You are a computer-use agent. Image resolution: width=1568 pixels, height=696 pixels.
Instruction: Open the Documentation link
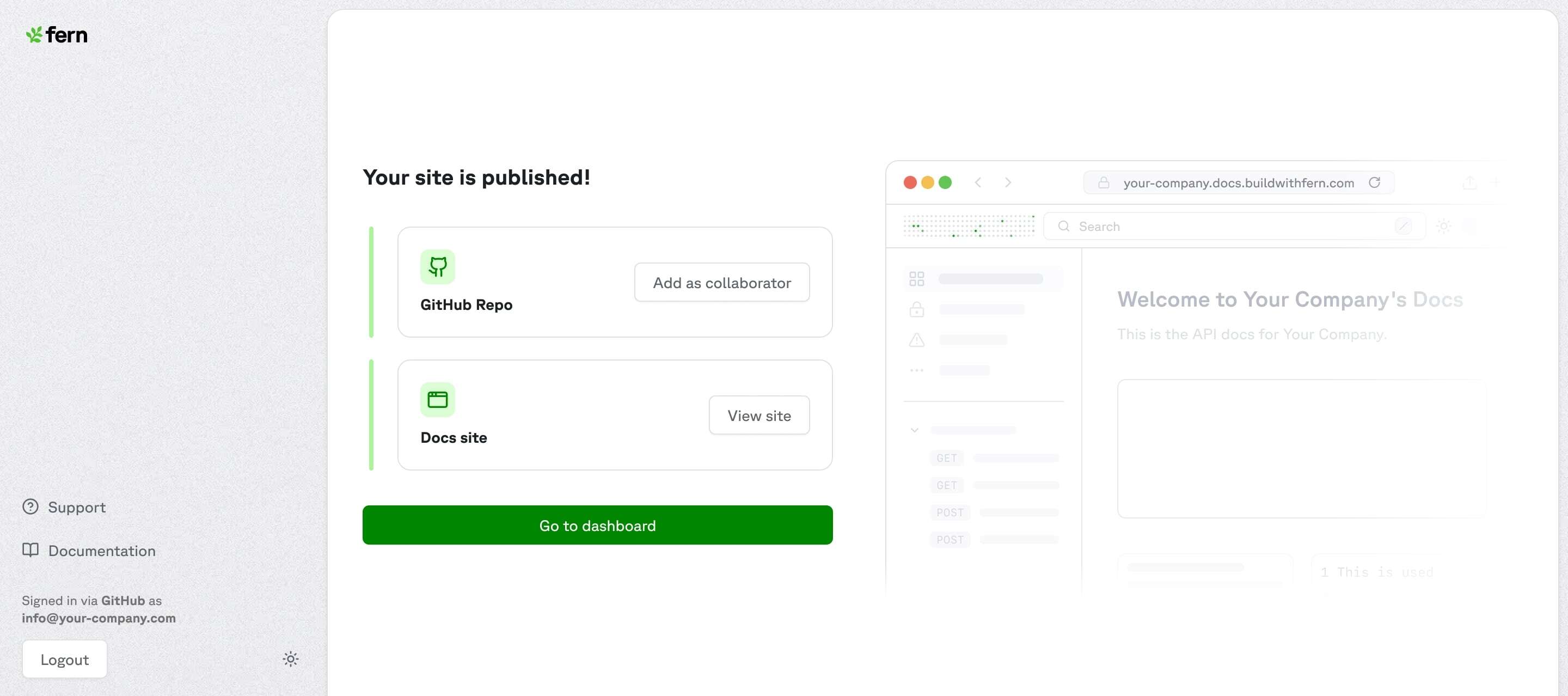(102, 551)
